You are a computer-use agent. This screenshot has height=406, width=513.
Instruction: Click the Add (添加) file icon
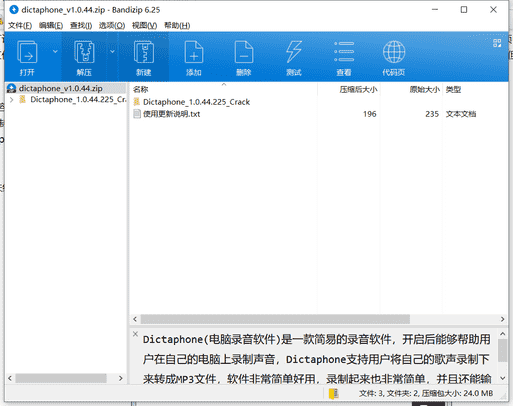pos(194,52)
